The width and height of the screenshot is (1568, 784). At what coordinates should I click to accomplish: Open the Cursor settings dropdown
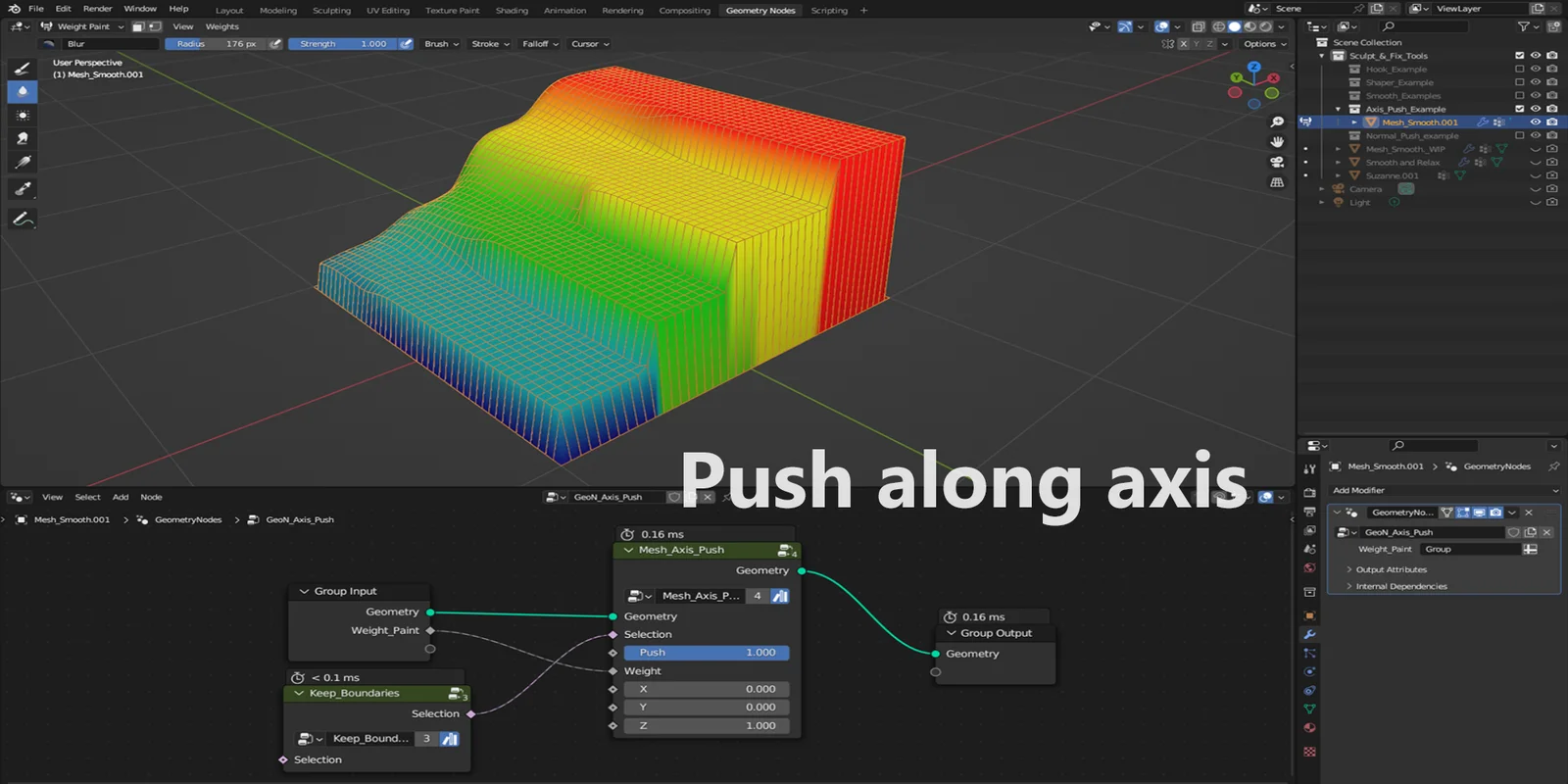pos(590,44)
